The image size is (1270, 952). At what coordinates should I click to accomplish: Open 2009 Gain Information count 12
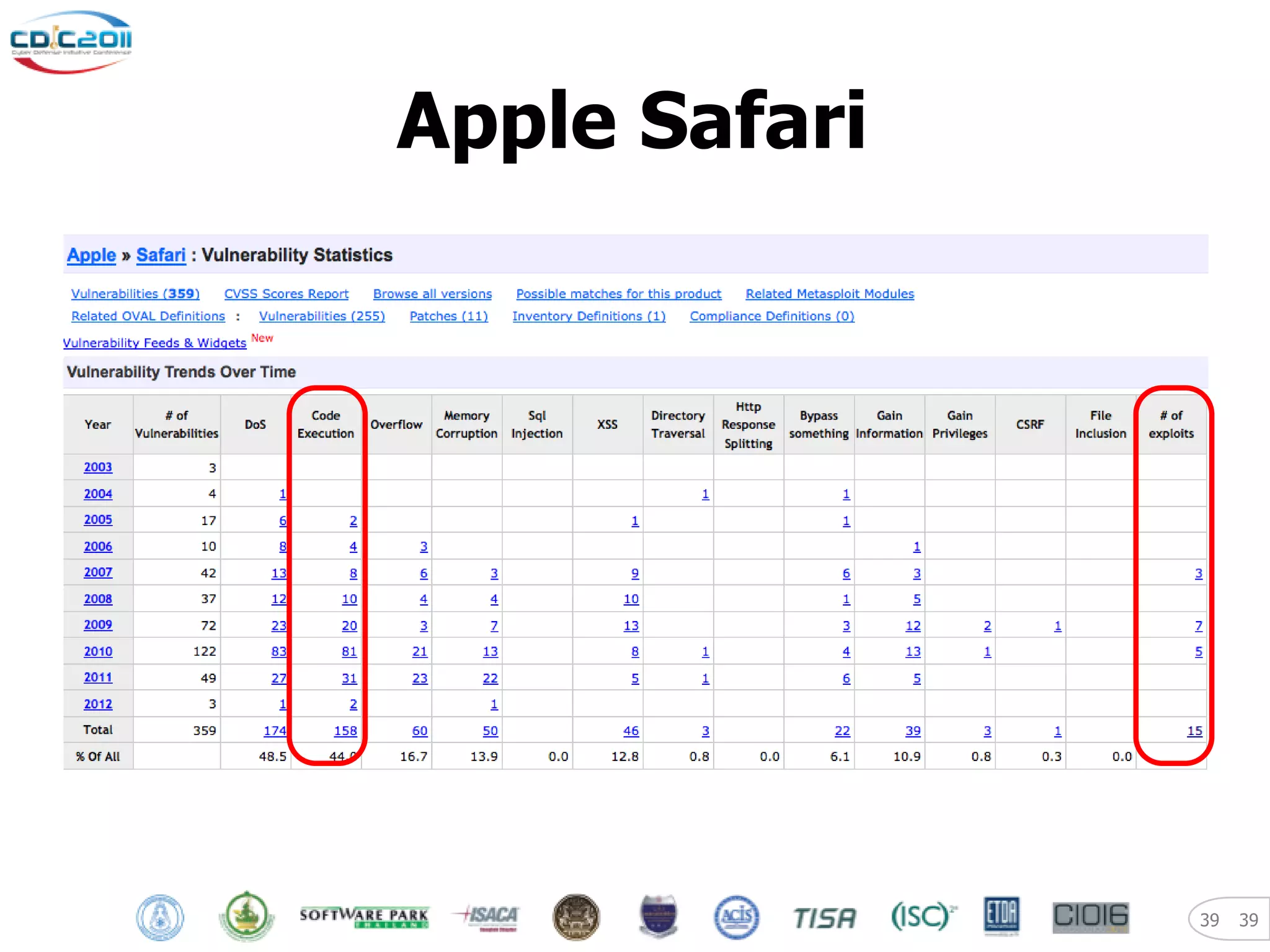(x=913, y=626)
